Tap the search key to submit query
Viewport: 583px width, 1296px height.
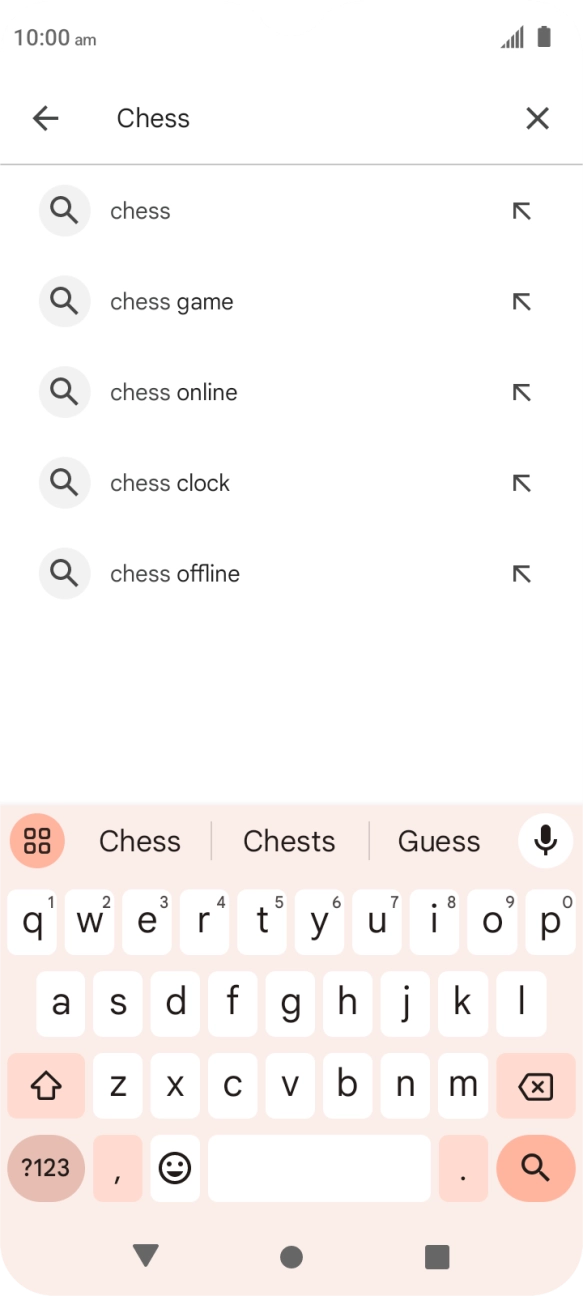535,1168
